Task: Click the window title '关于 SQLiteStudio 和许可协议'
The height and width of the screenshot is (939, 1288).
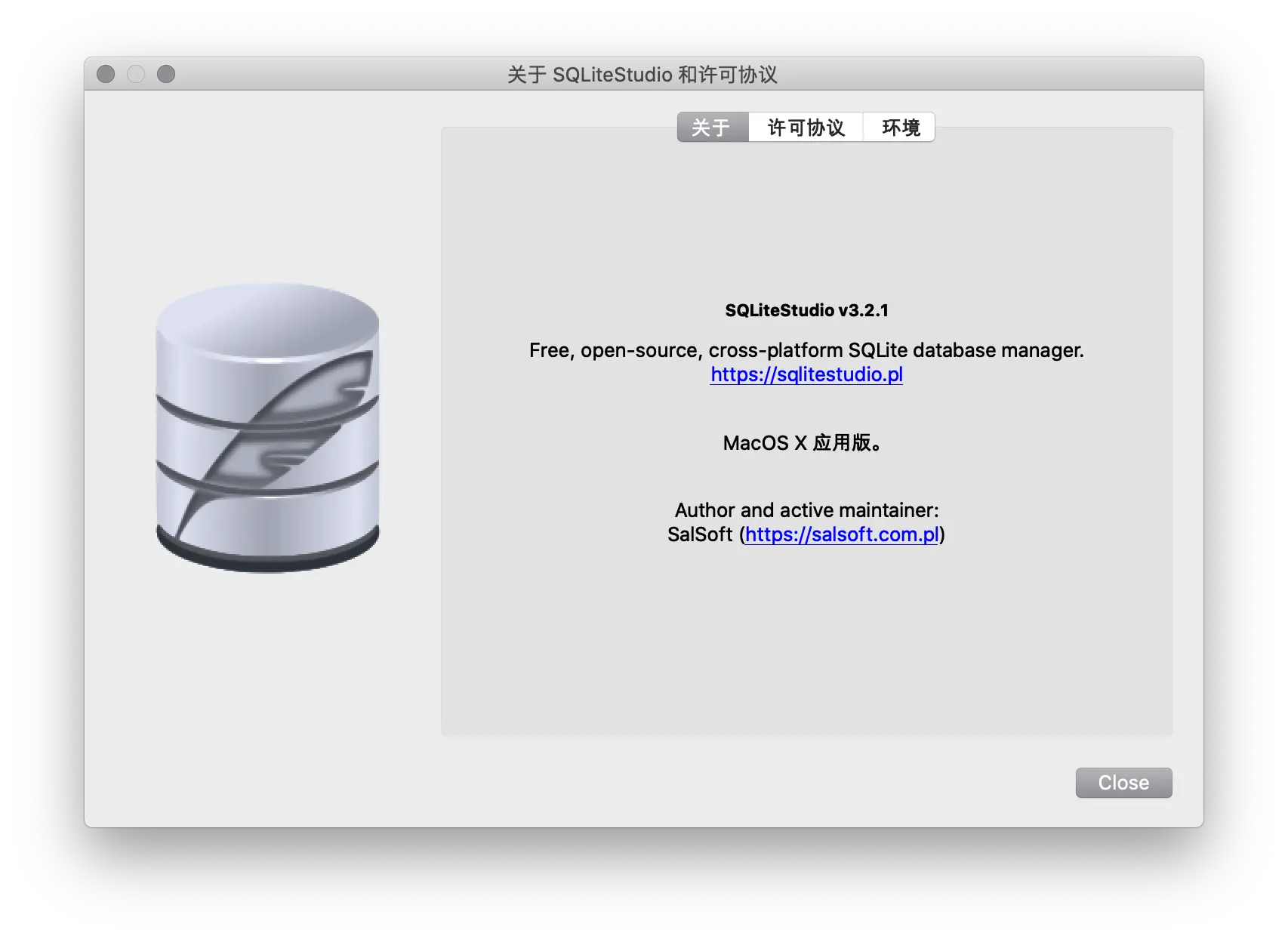Action: coord(642,75)
